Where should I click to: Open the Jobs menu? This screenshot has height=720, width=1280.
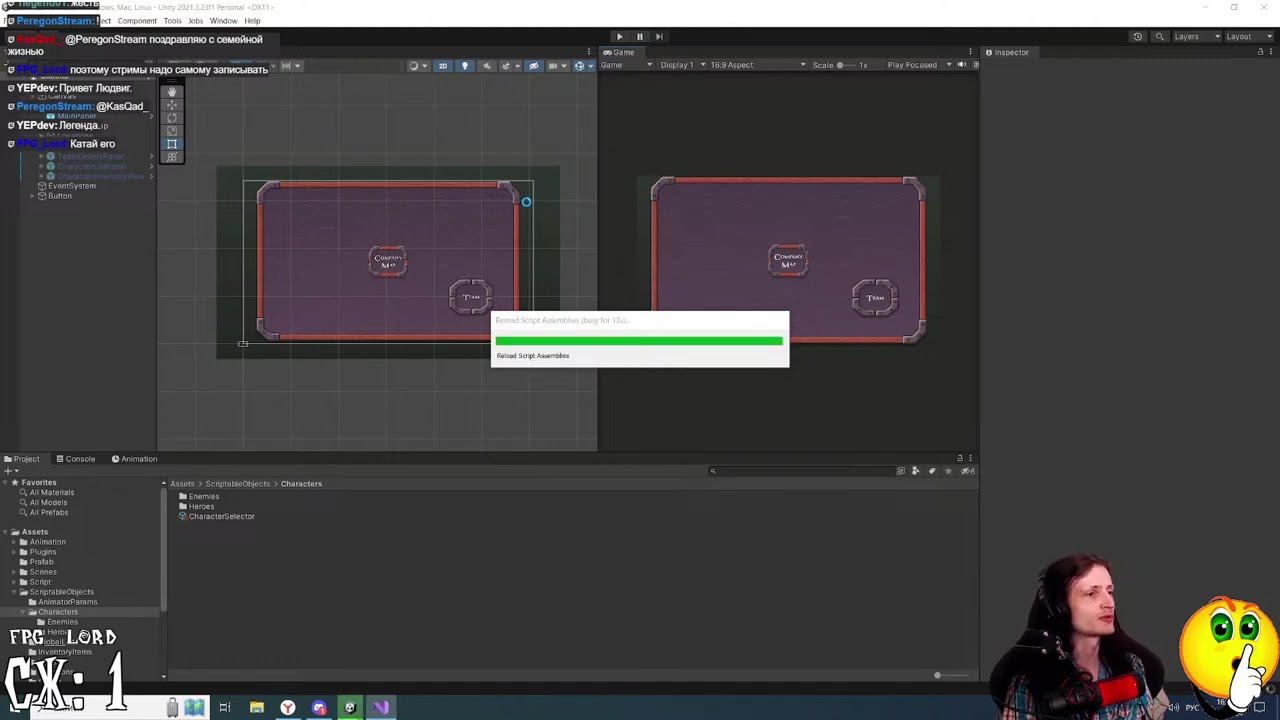click(196, 21)
